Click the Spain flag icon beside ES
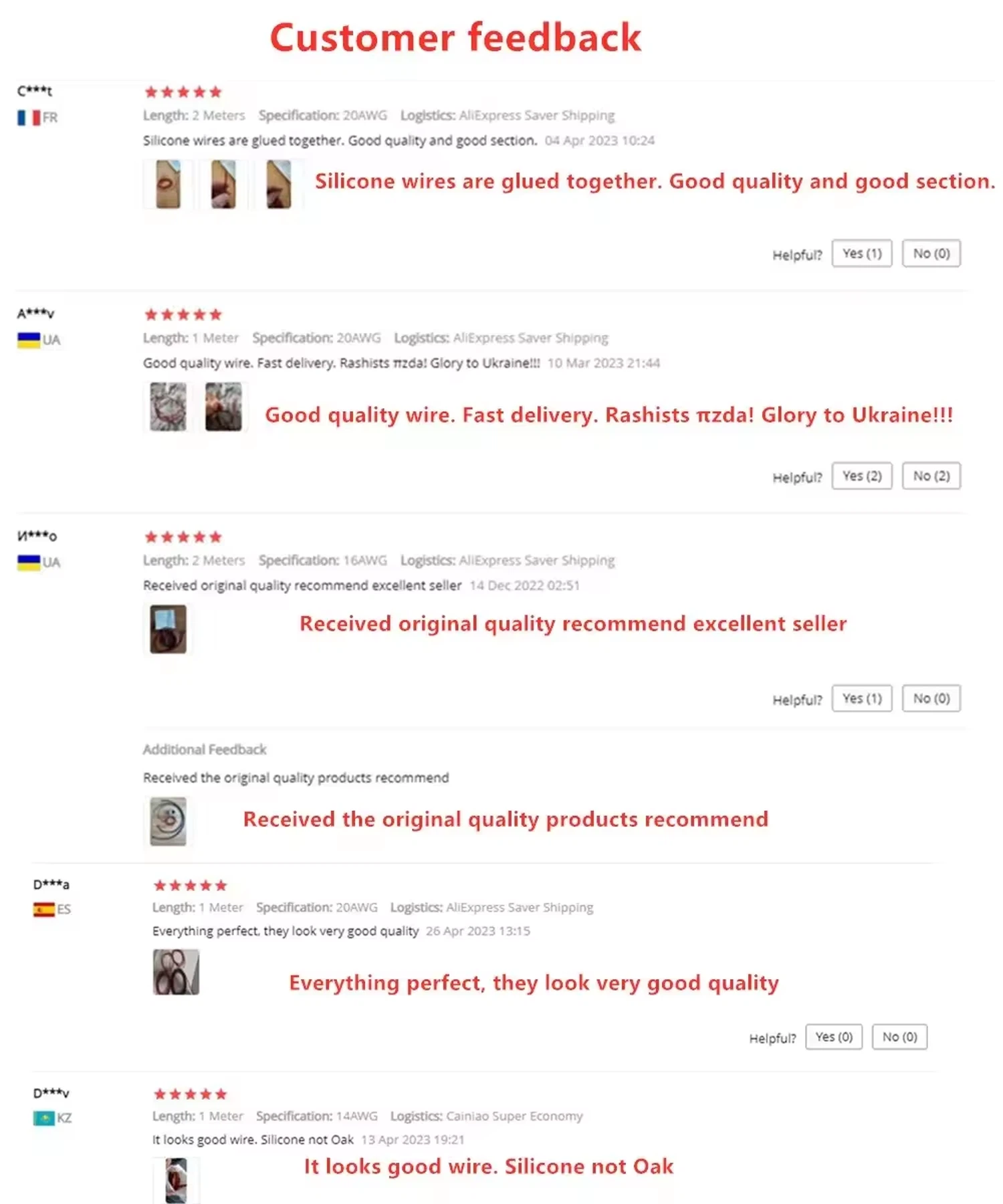Viewport: 1003px width, 1204px height. point(44,910)
